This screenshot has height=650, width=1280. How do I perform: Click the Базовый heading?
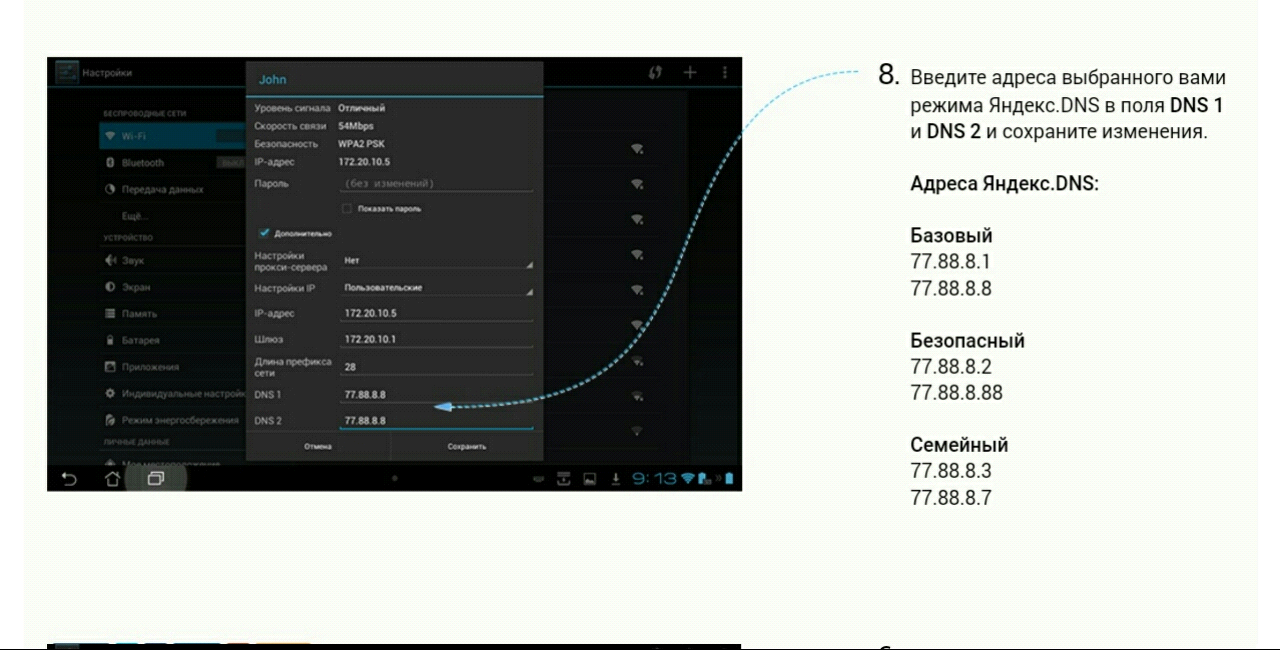click(x=951, y=236)
